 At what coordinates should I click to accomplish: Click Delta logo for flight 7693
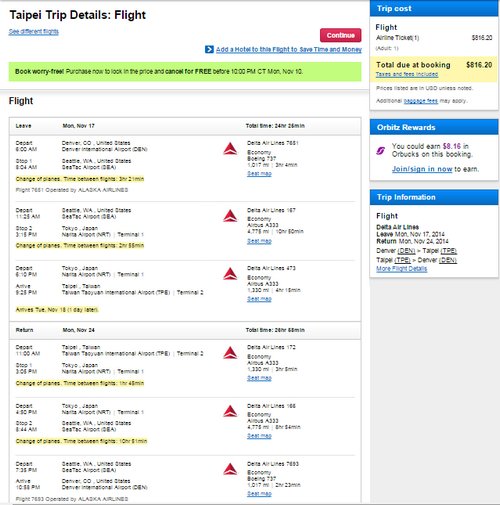(230, 469)
